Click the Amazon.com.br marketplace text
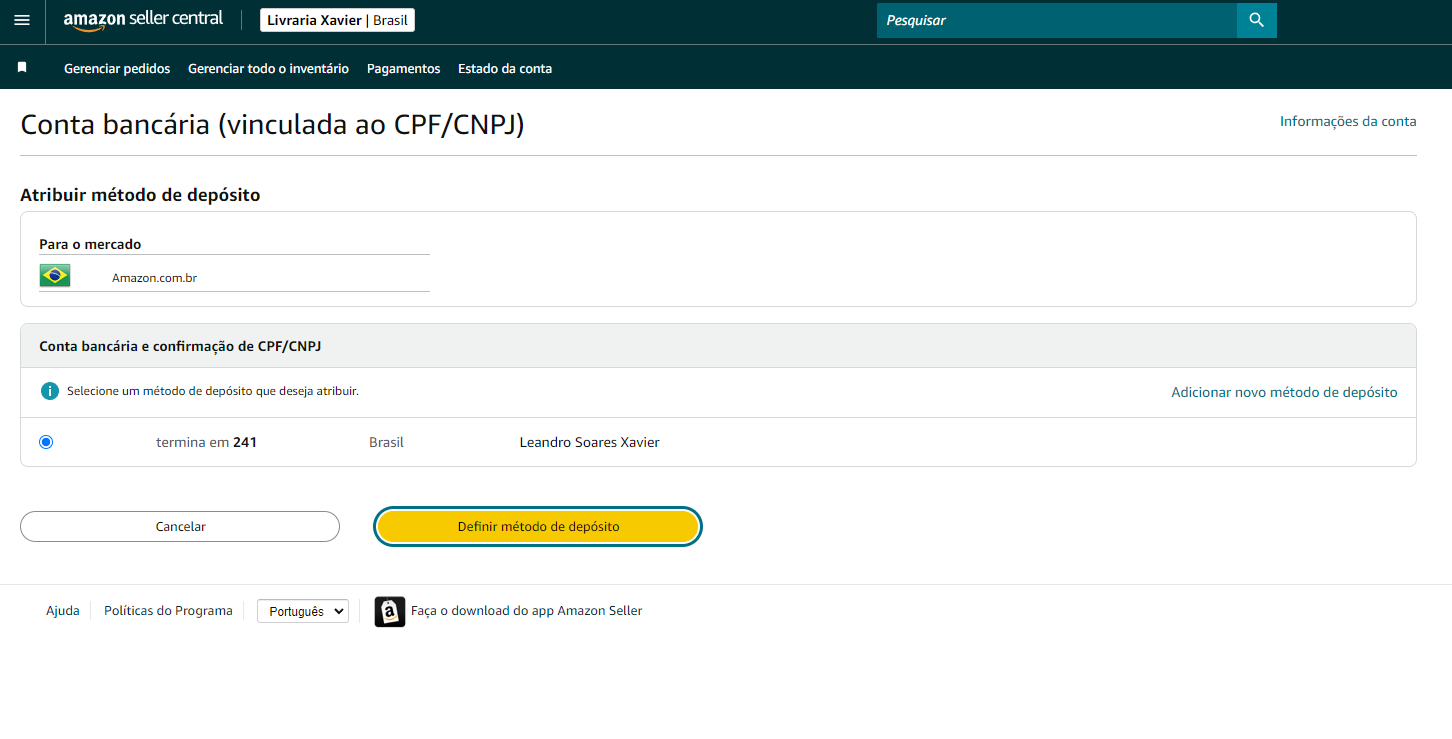The width and height of the screenshot is (1452, 739). [x=154, y=278]
